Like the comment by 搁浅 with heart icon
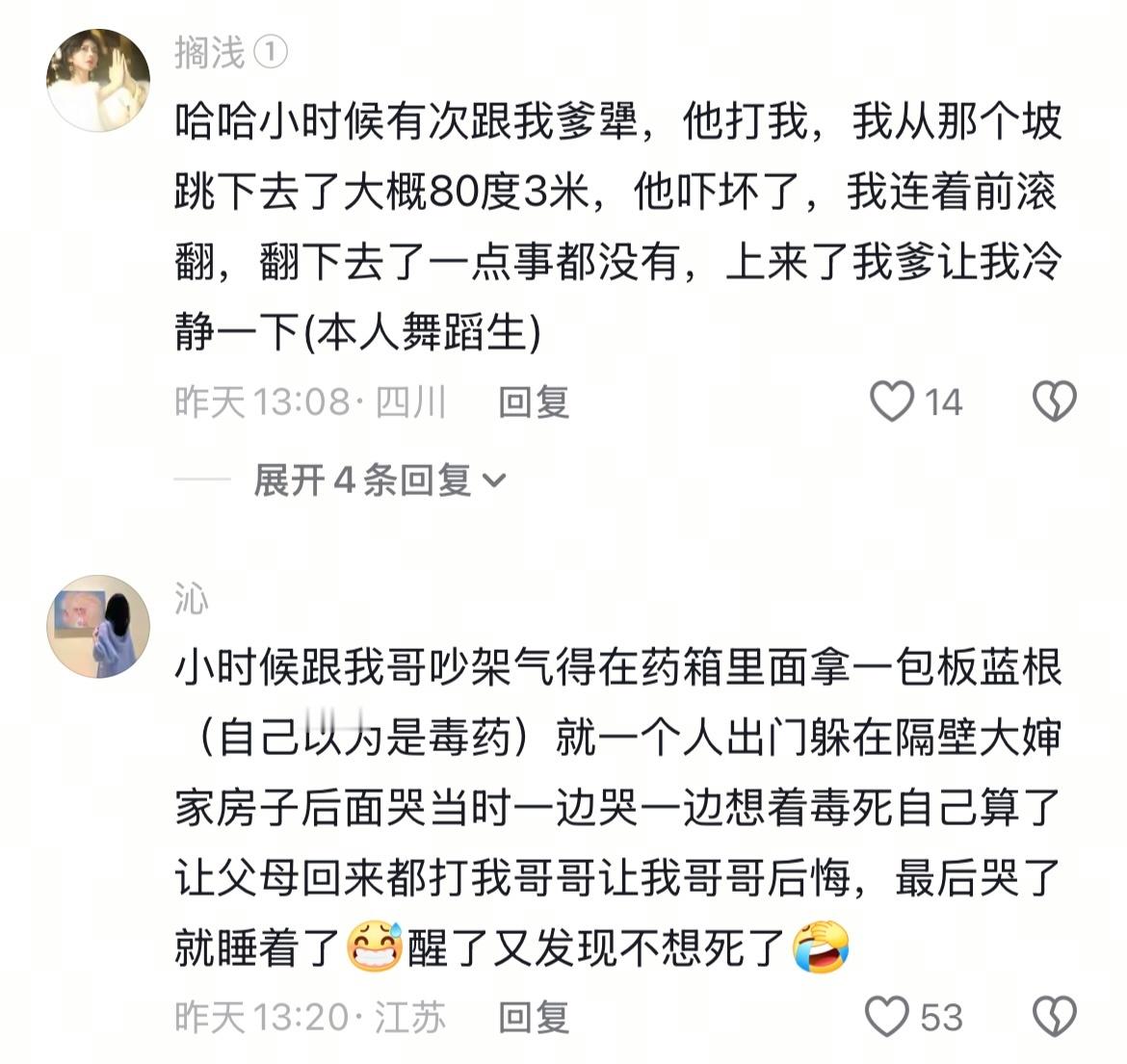 coord(892,401)
